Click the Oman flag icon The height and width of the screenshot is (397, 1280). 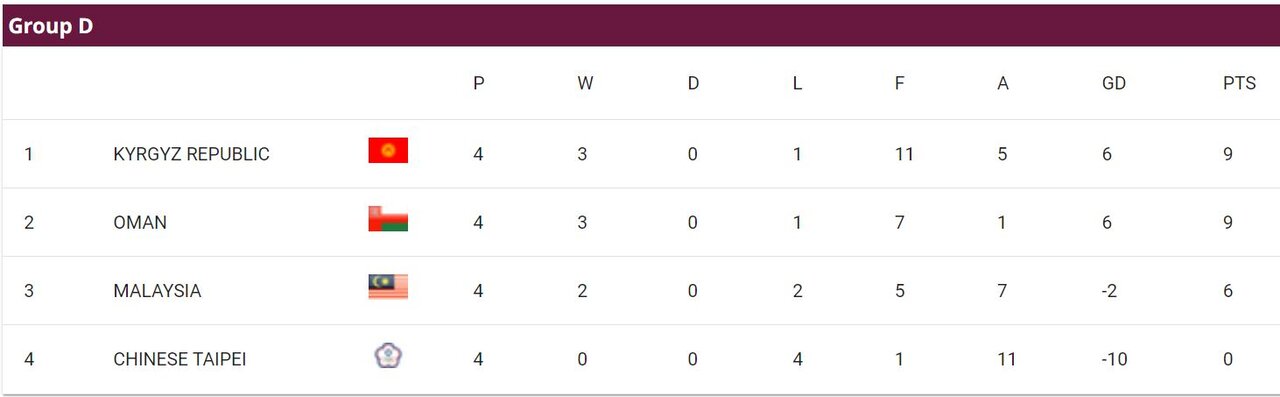click(x=388, y=219)
